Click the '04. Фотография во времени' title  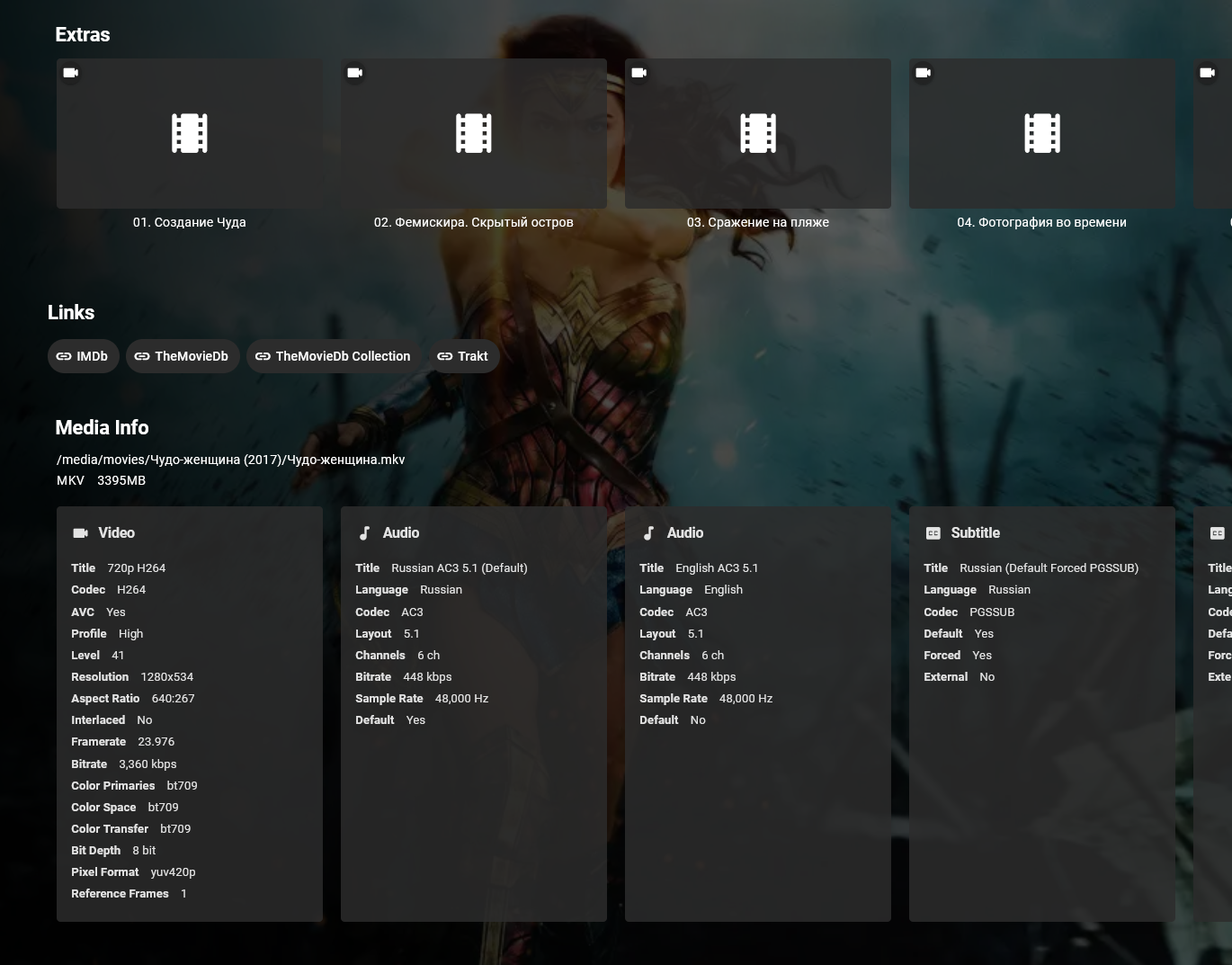1042,222
